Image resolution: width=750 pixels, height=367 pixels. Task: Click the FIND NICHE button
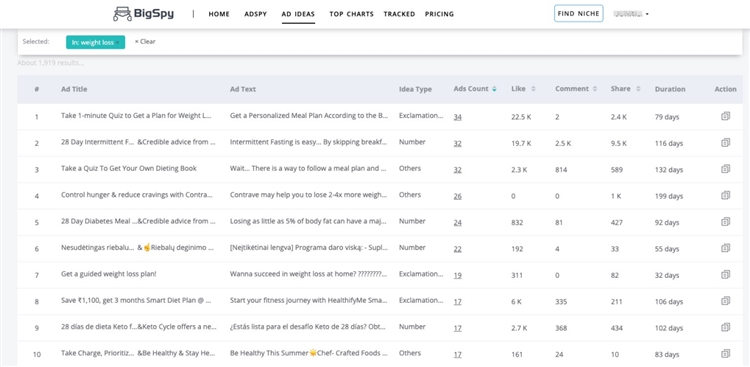[x=578, y=13]
